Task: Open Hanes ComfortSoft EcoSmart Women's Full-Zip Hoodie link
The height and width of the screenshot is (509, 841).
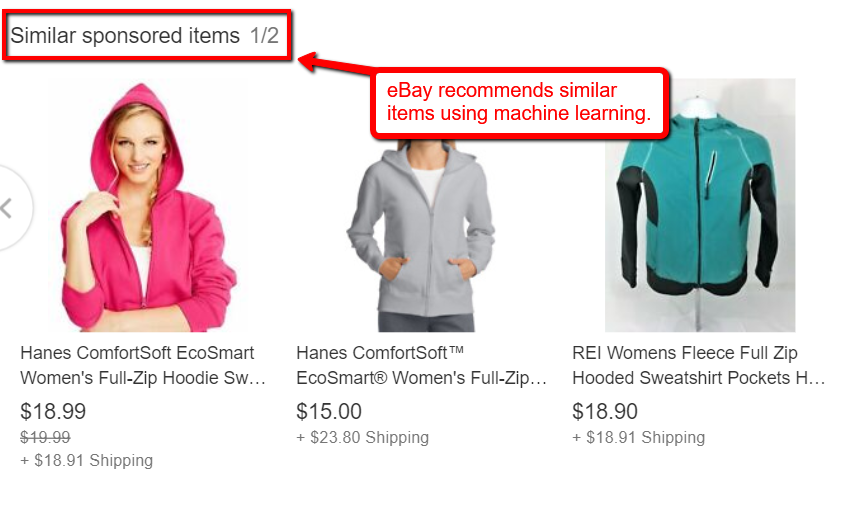Action: (143, 365)
